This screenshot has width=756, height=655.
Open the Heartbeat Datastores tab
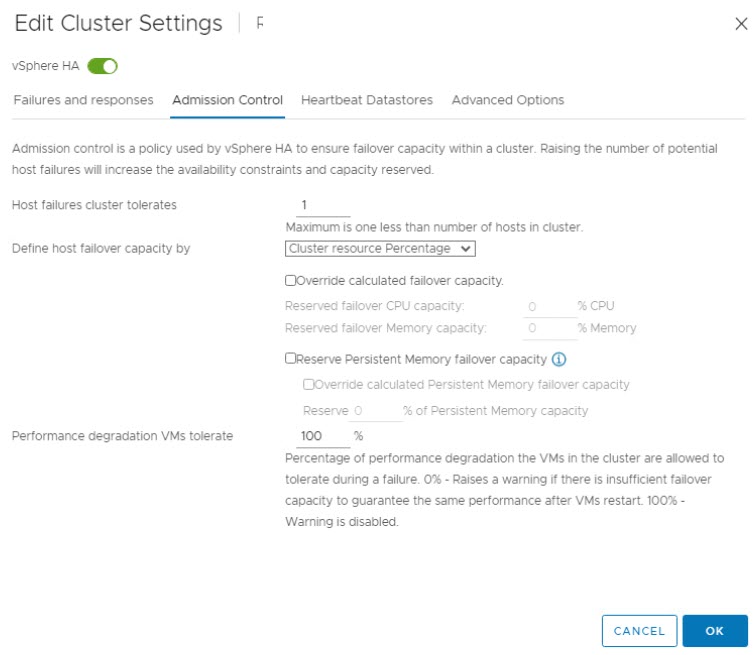click(x=367, y=100)
